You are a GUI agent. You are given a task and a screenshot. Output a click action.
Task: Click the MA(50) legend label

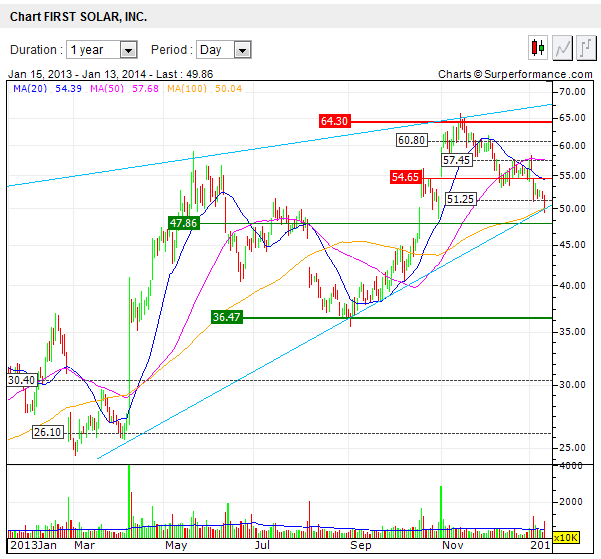[107, 89]
